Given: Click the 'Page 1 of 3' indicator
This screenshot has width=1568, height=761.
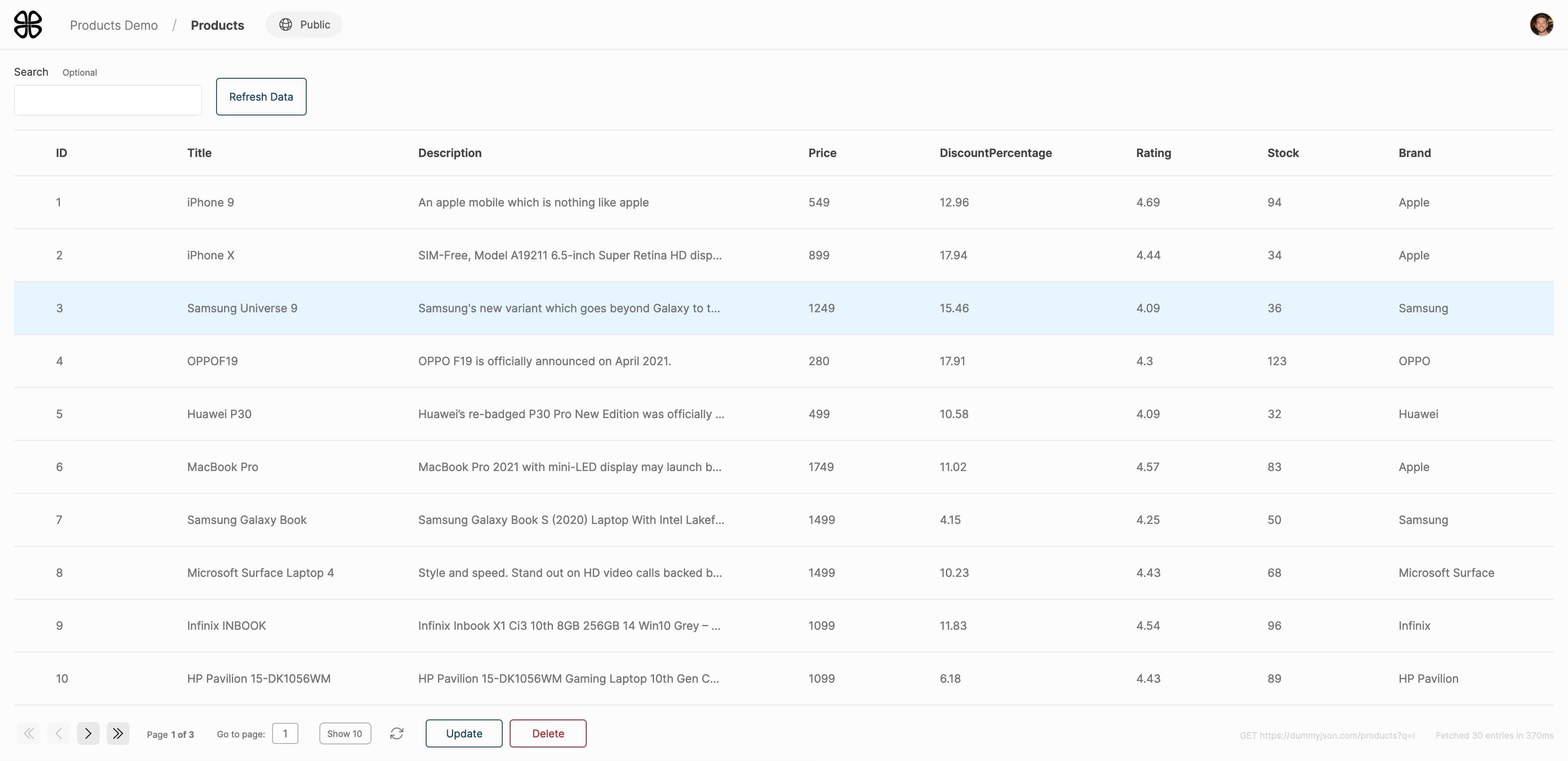Looking at the screenshot, I should pos(171,734).
